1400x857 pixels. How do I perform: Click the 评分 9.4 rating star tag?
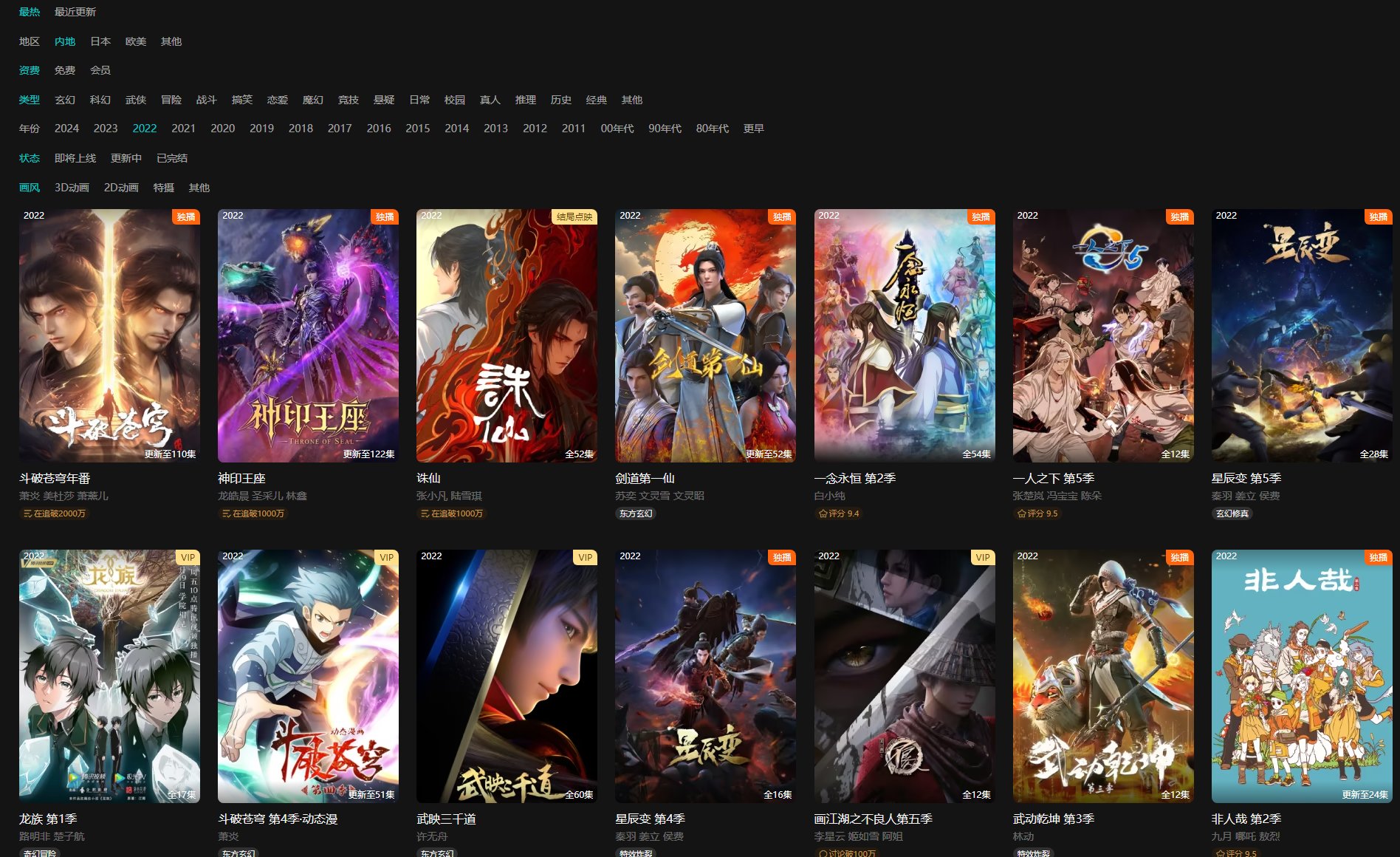coord(839,513)
